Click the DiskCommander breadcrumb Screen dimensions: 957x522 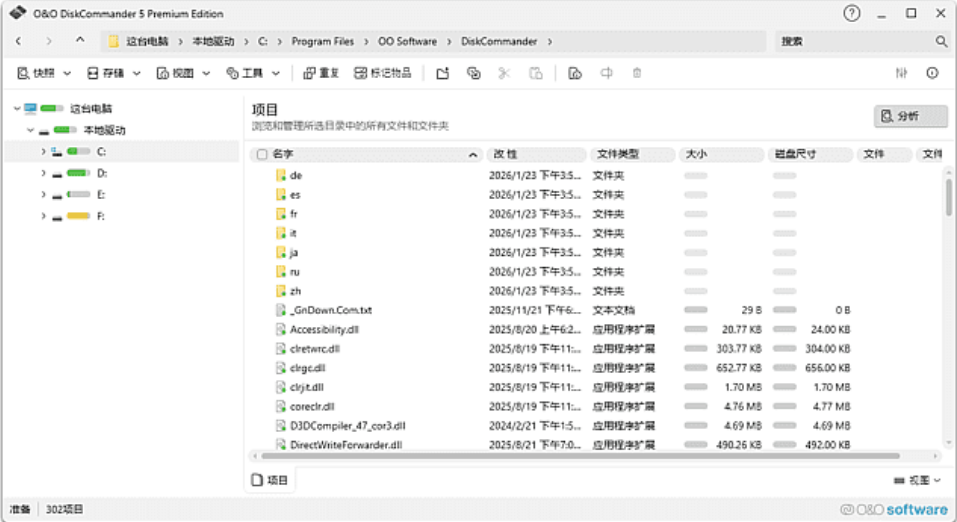coord(499,42)
